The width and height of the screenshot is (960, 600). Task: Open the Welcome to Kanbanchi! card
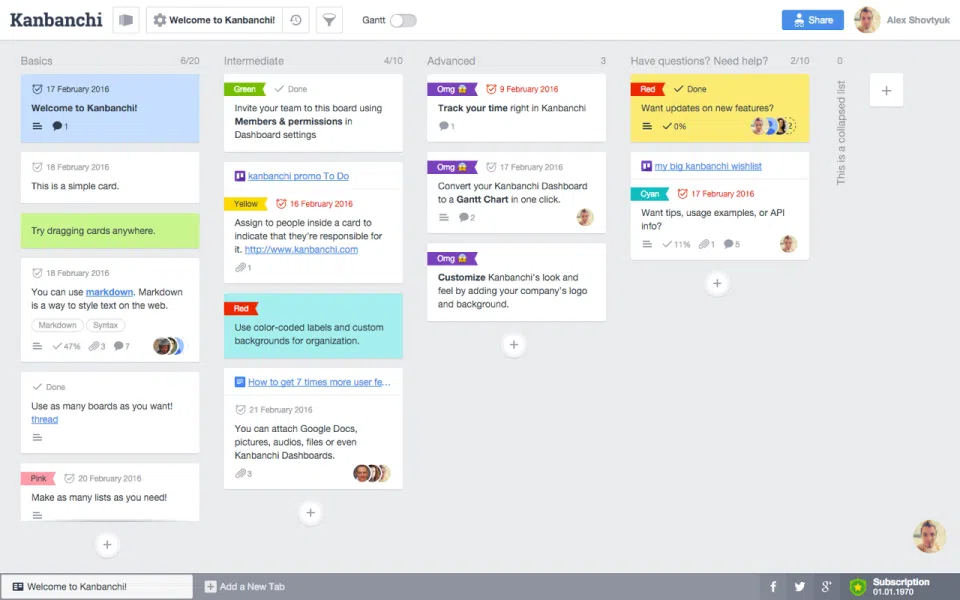tap(110, 108)
